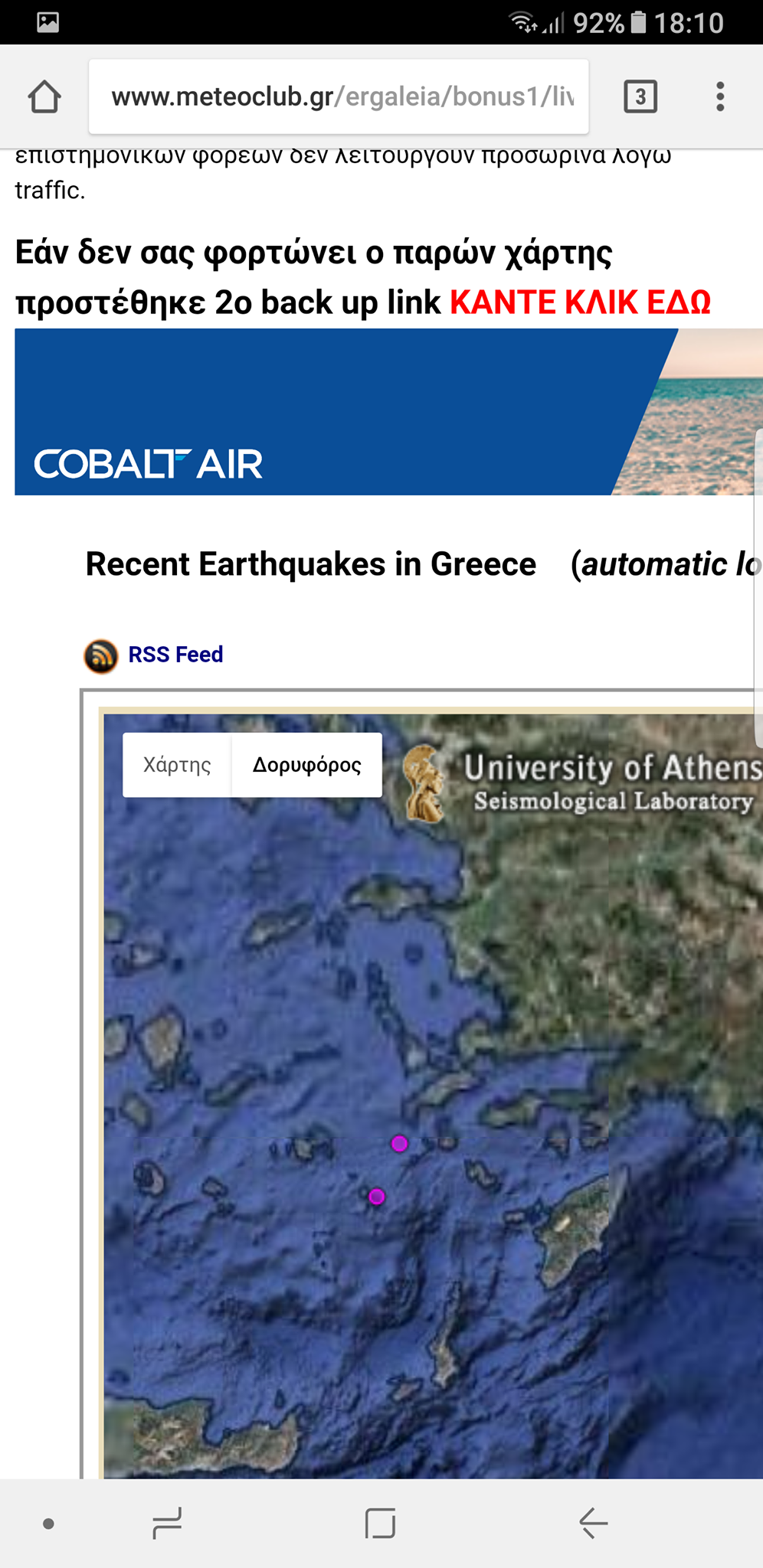This screenshot has width=763, height=1568.
Task: Switch map to Δορυφόρος satellite view
Action: pyautogui.click(x=306, y=765)
